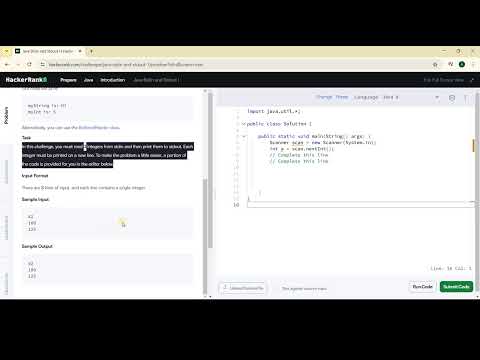Select the Problem side tab
Image resolution: width=480 pixels, height=360 pixels.
pyautogui.click(x=6, y=116)
